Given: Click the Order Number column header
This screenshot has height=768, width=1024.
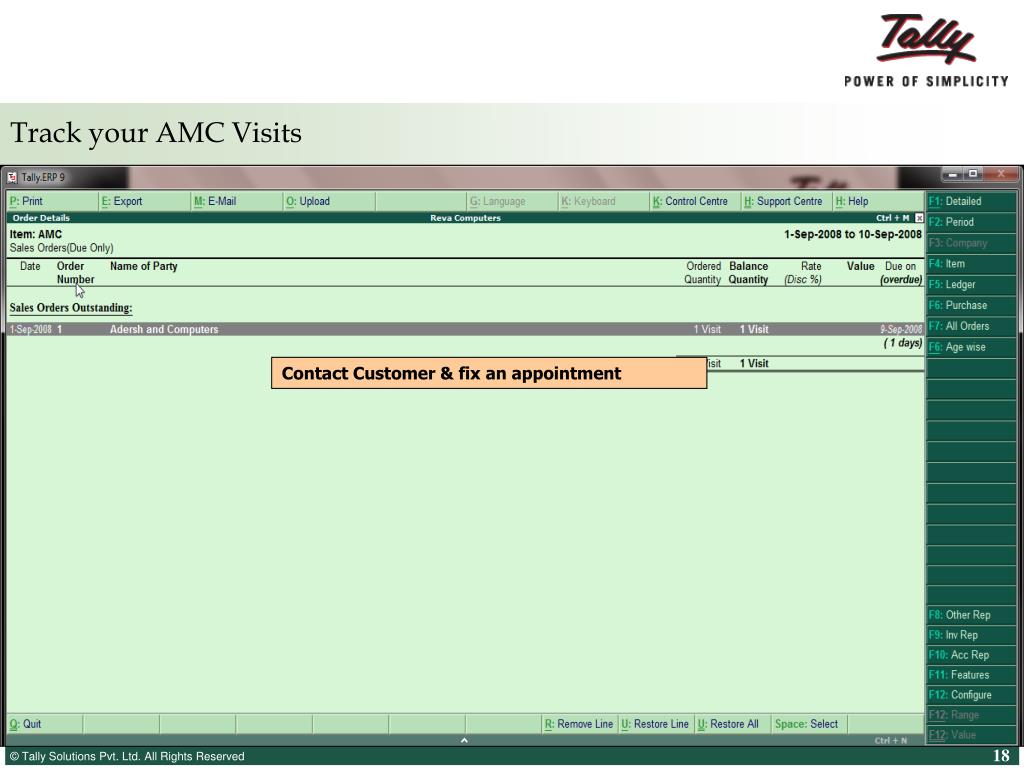Looking at the screenshot, I should click(75, 272).
